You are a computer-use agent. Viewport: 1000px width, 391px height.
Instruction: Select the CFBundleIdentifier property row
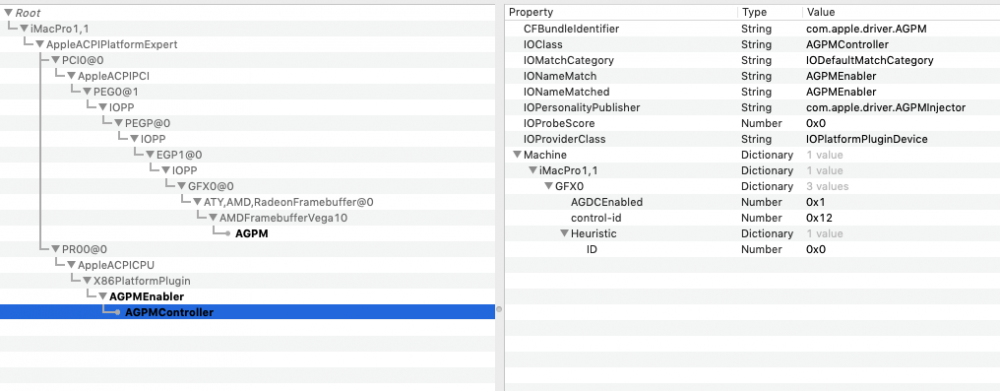coord(752,29)
